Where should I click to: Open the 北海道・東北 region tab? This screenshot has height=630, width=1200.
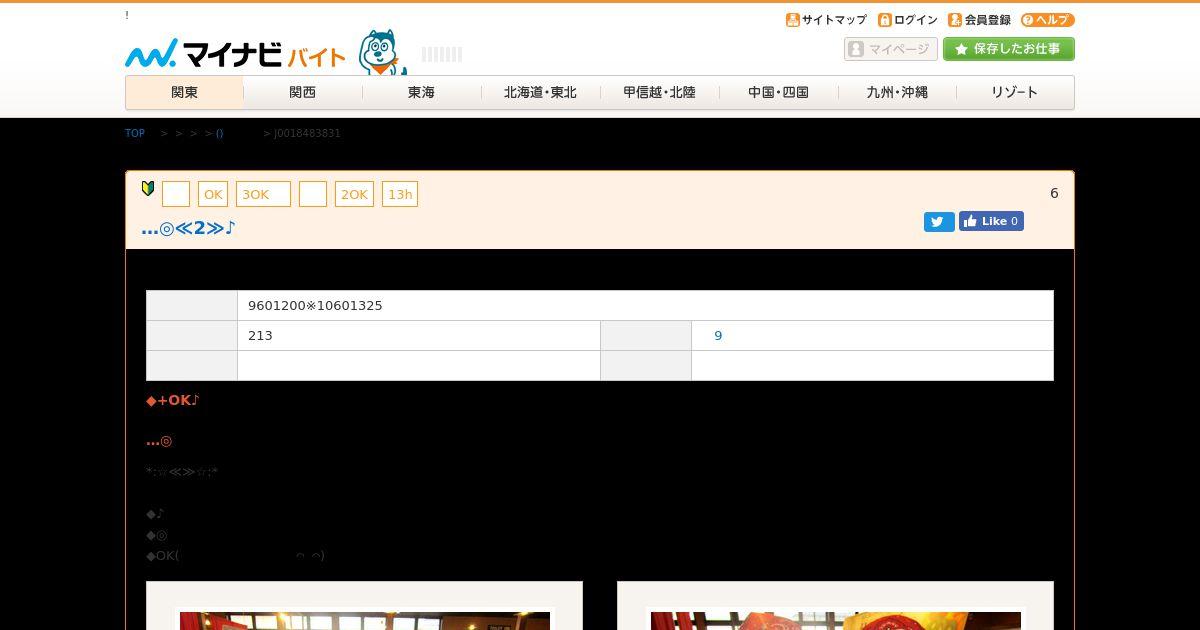(x=540, y=92)
